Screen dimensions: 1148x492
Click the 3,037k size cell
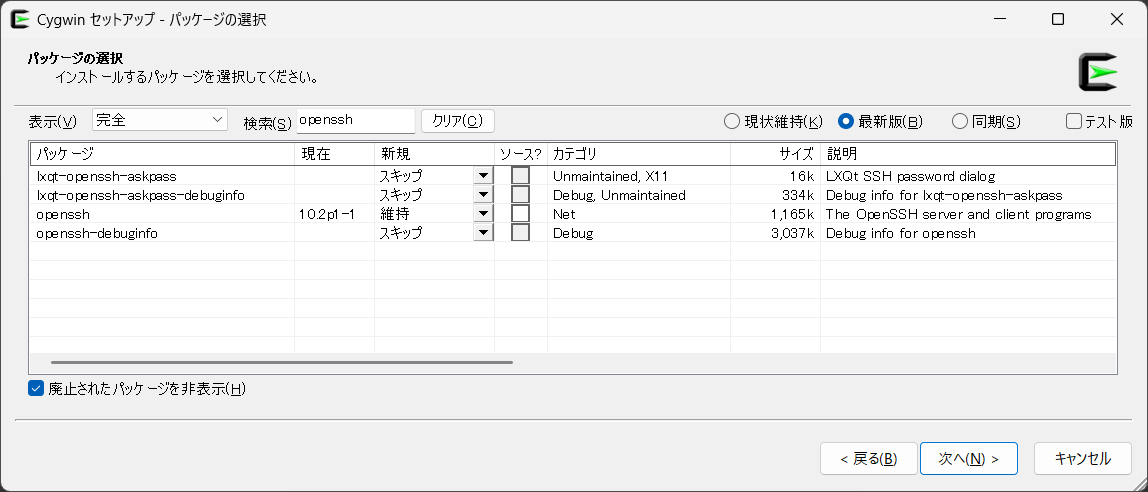[x=793, y=234]
